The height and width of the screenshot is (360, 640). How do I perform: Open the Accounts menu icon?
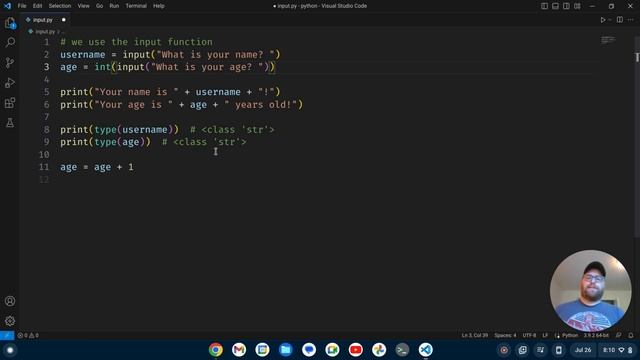[x=10, y=301]
